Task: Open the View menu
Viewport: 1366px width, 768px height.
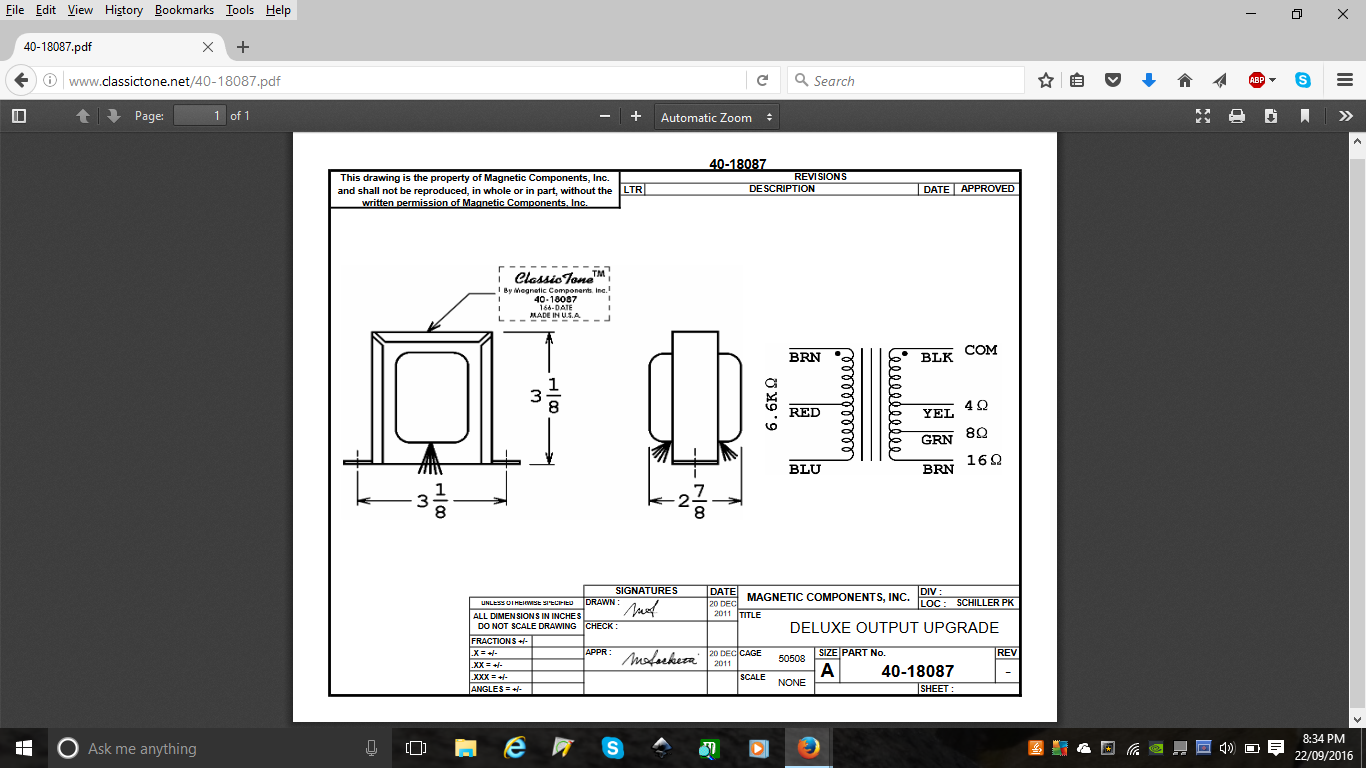Action: click(80, 10)
